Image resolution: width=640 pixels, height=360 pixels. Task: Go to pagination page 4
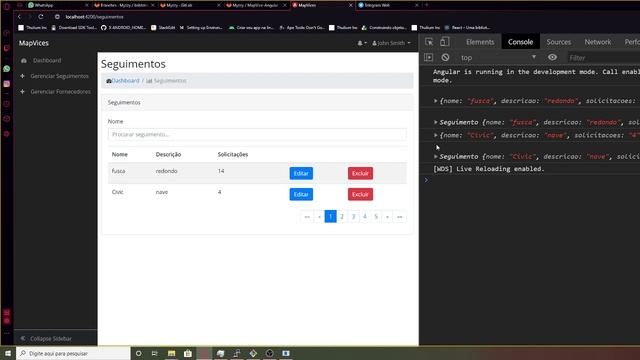point(365,216)
